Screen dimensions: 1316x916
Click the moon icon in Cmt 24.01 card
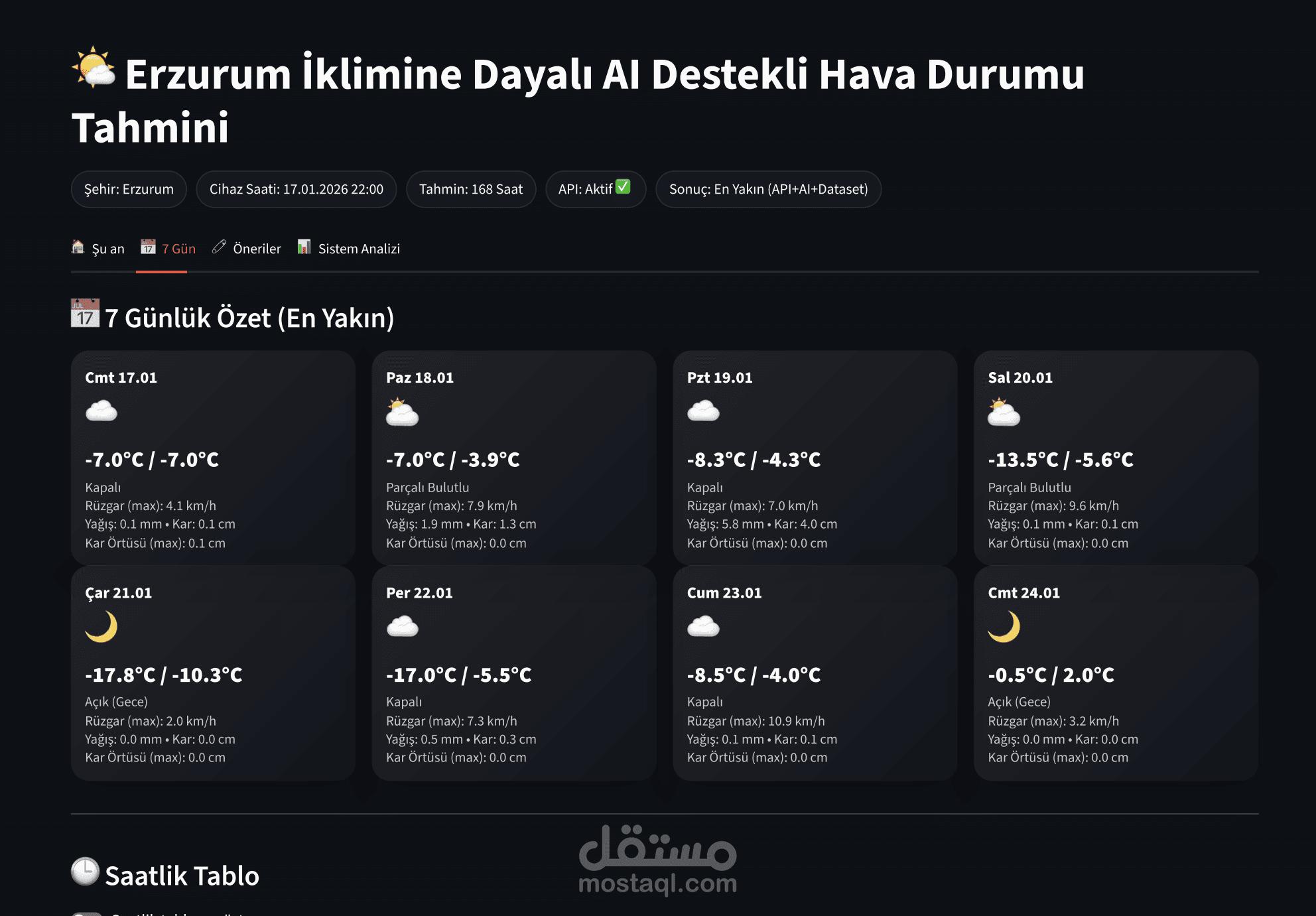(x=1004, y=627)
